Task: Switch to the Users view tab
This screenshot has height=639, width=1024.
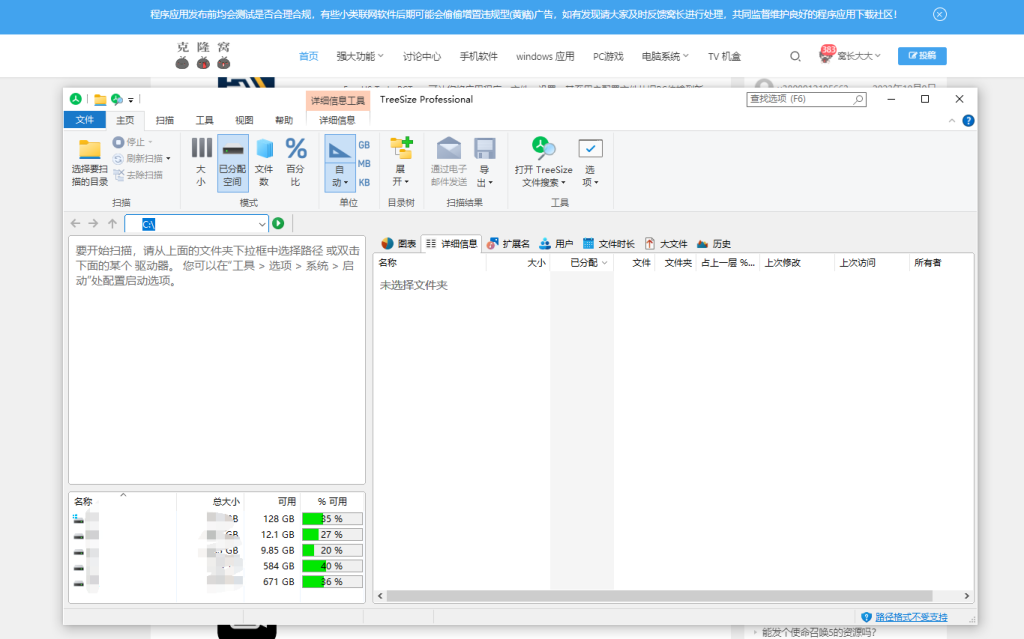Action: (x=556, y=244)
